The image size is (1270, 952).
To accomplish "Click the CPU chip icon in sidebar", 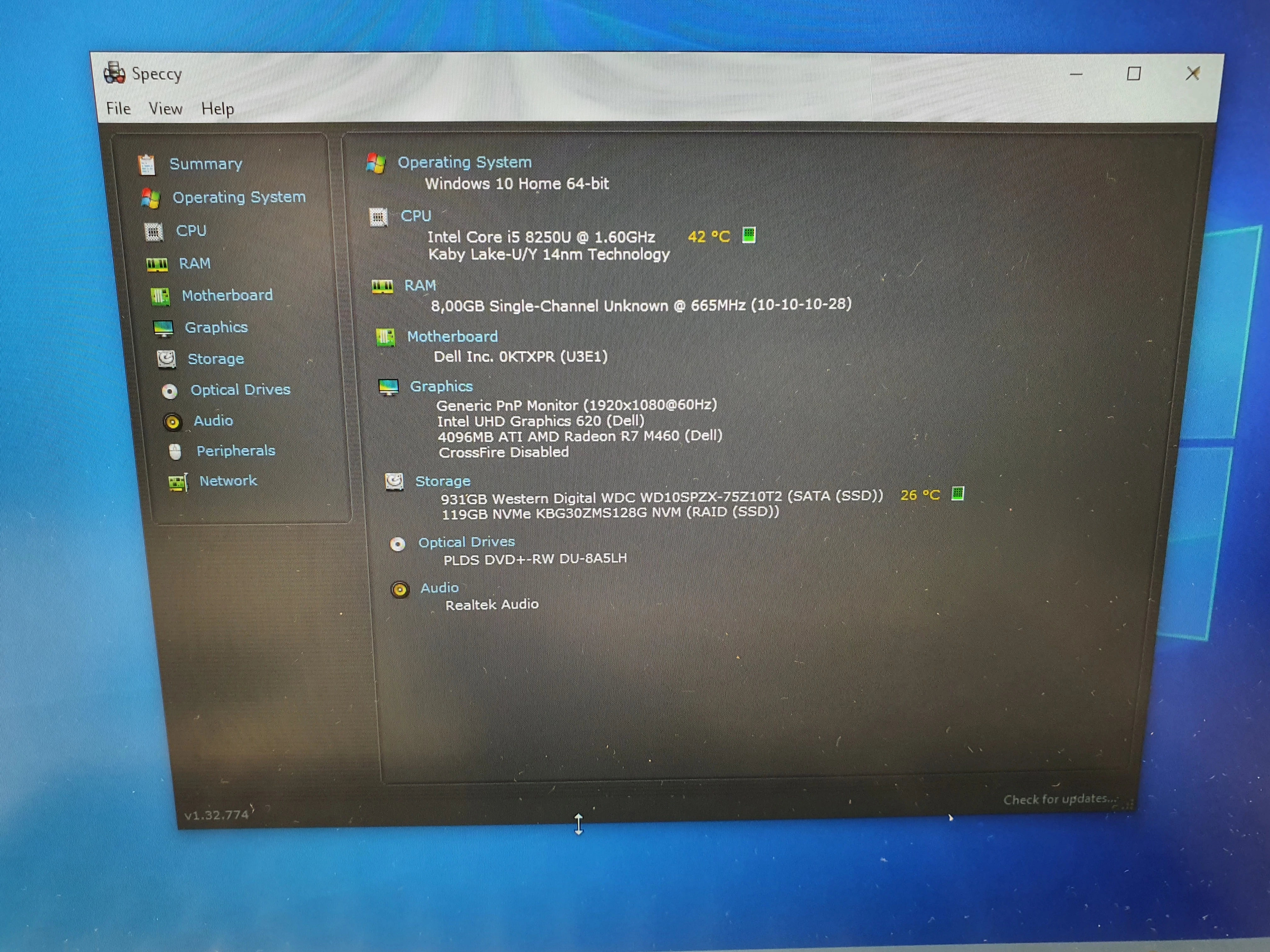I will [x=153, y=232].
